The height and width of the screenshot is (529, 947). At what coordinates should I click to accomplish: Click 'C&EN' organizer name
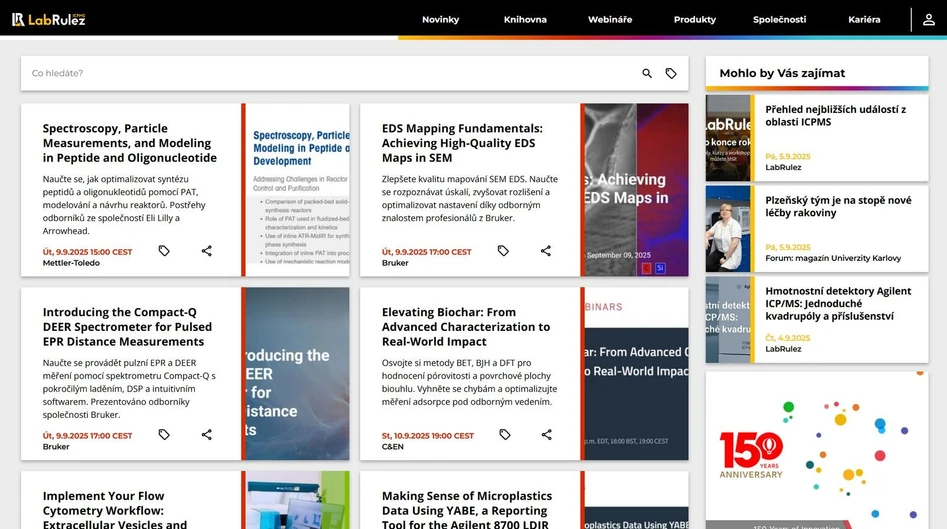[393, 446]
